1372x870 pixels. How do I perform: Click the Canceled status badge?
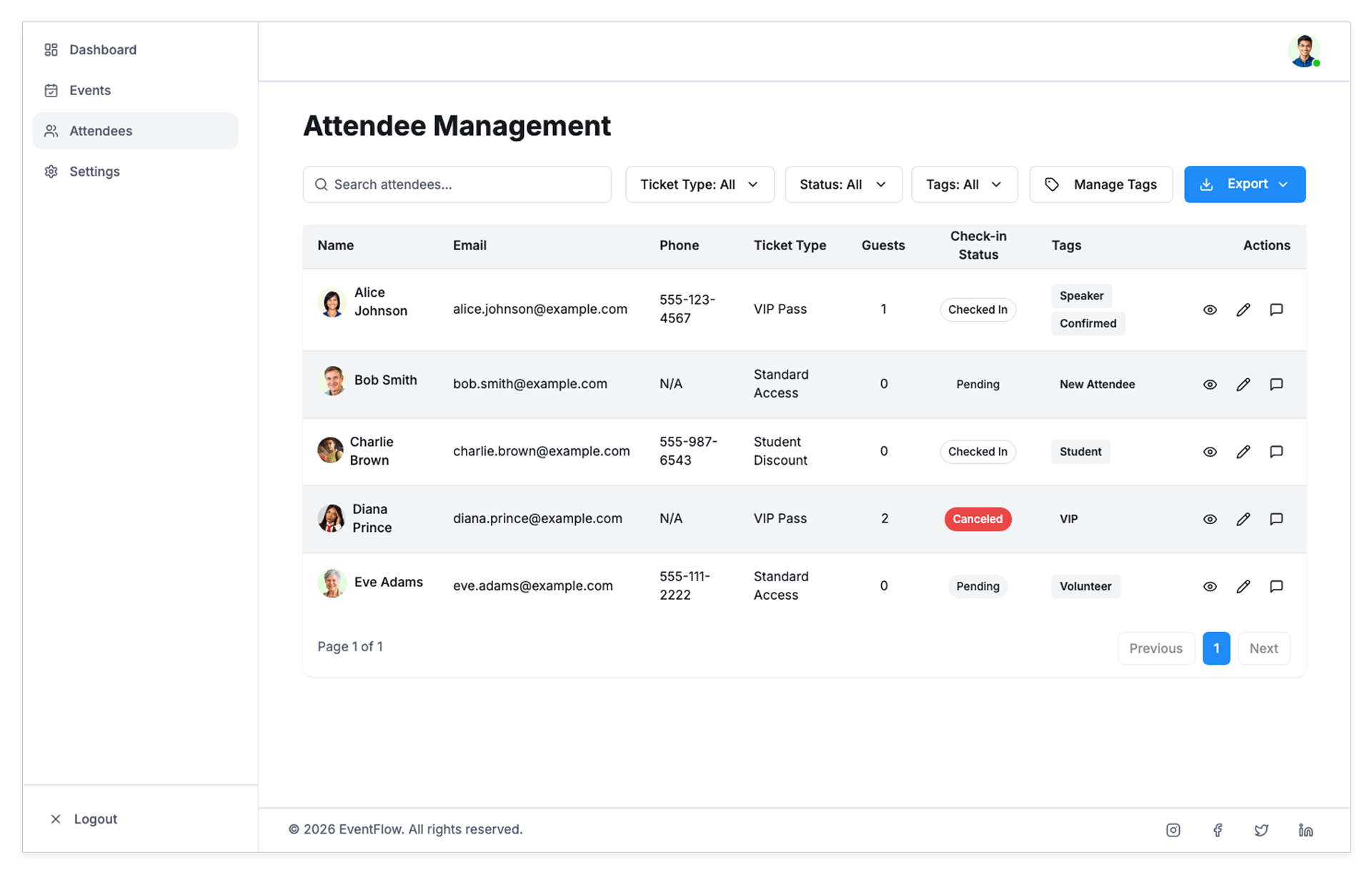click(x=978, y=519)
